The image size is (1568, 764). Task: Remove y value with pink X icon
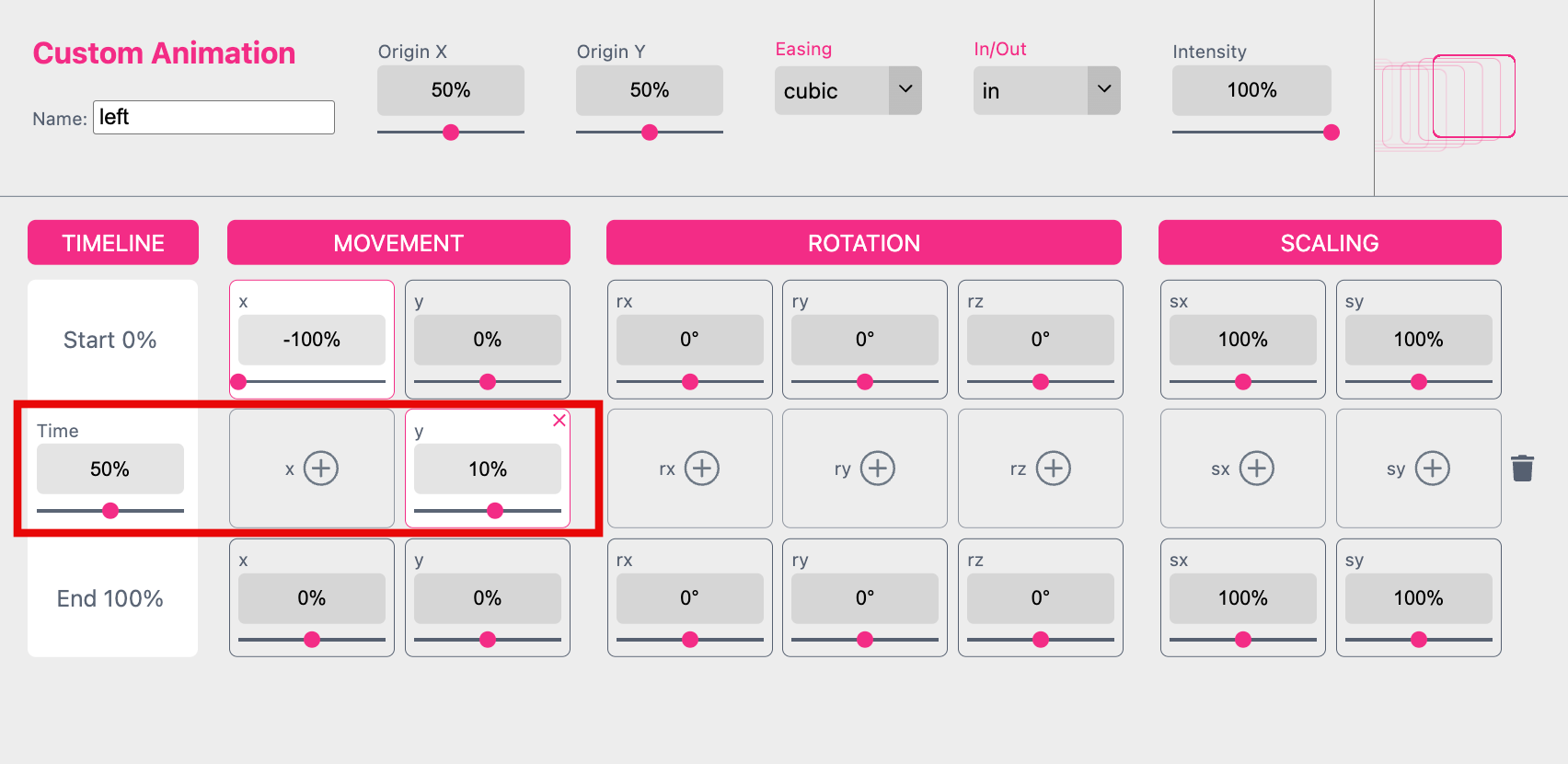point(559,421)
